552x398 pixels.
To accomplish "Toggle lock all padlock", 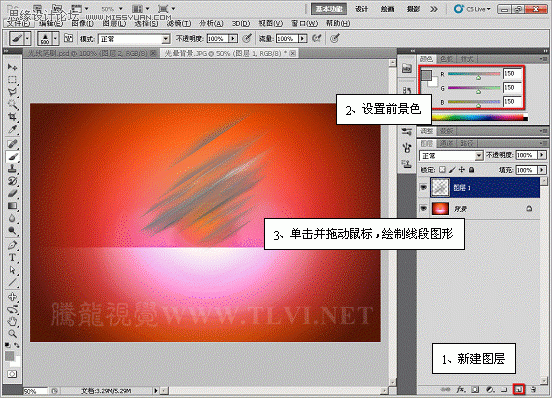I will pyautogui.click(x=471, y=170).
